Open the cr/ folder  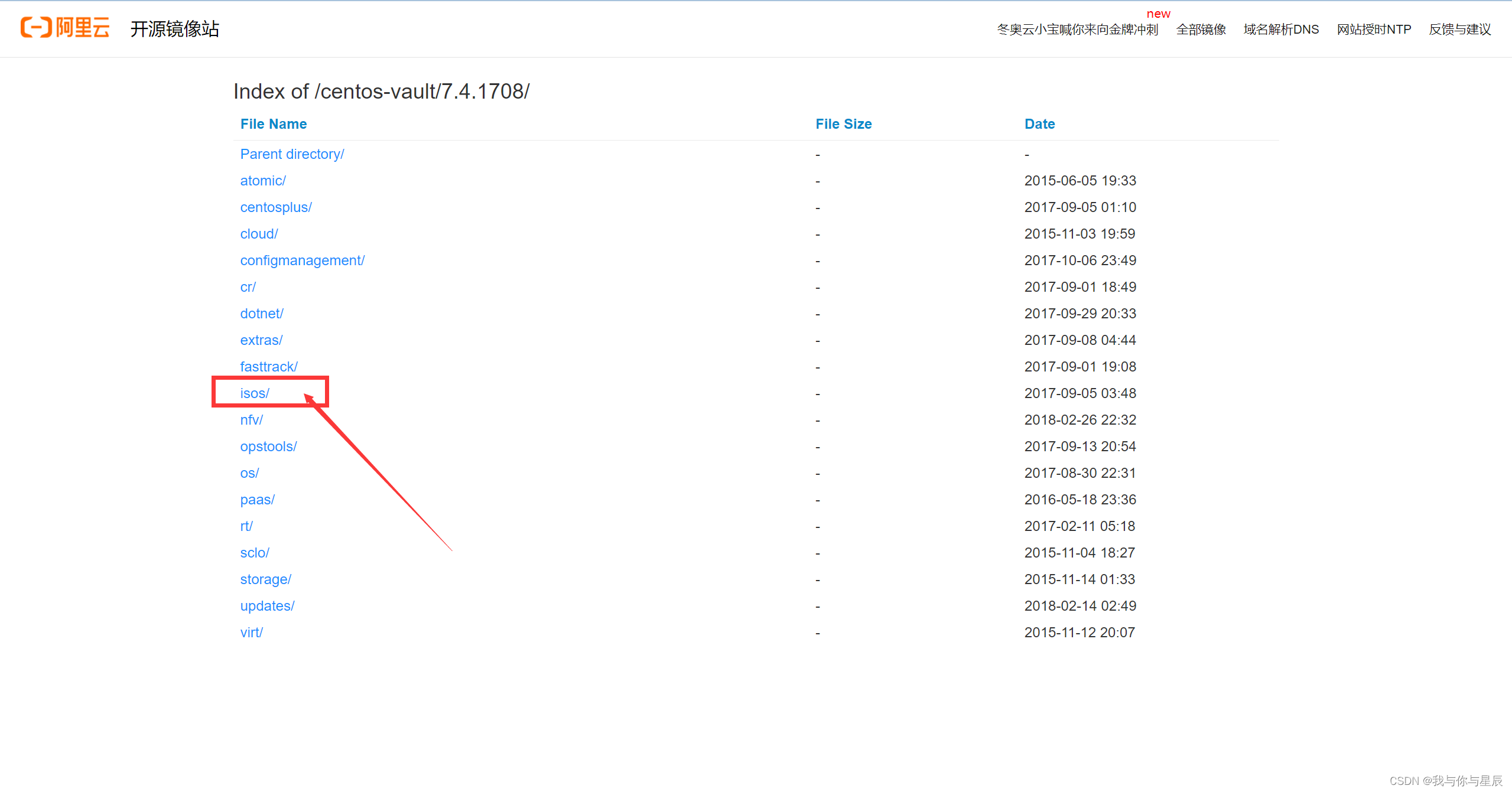(x=248, y=287)
